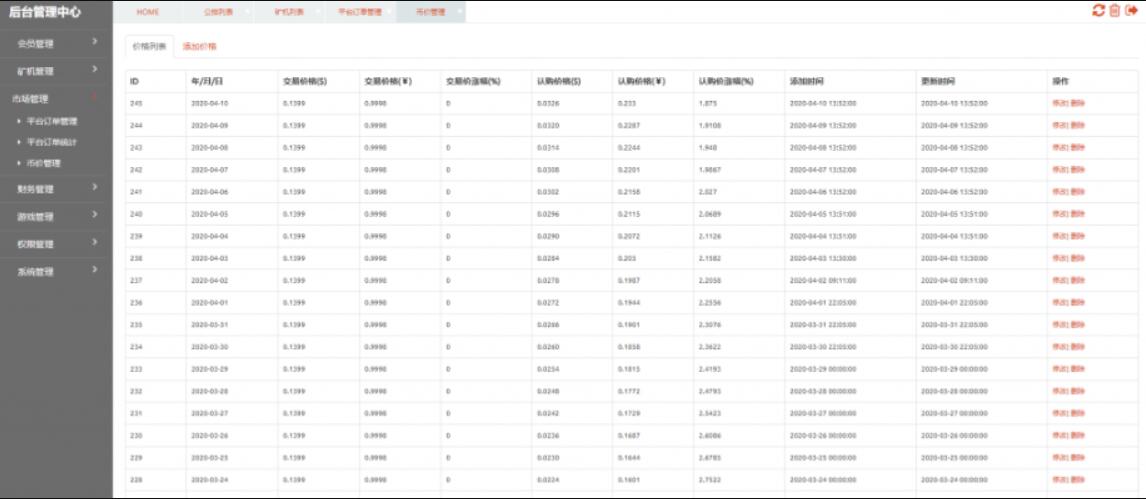The height and width of the screenshot is (499, 1146).
Task: Click 修改 for row ID 240
Action: [x=1059, y=214]
